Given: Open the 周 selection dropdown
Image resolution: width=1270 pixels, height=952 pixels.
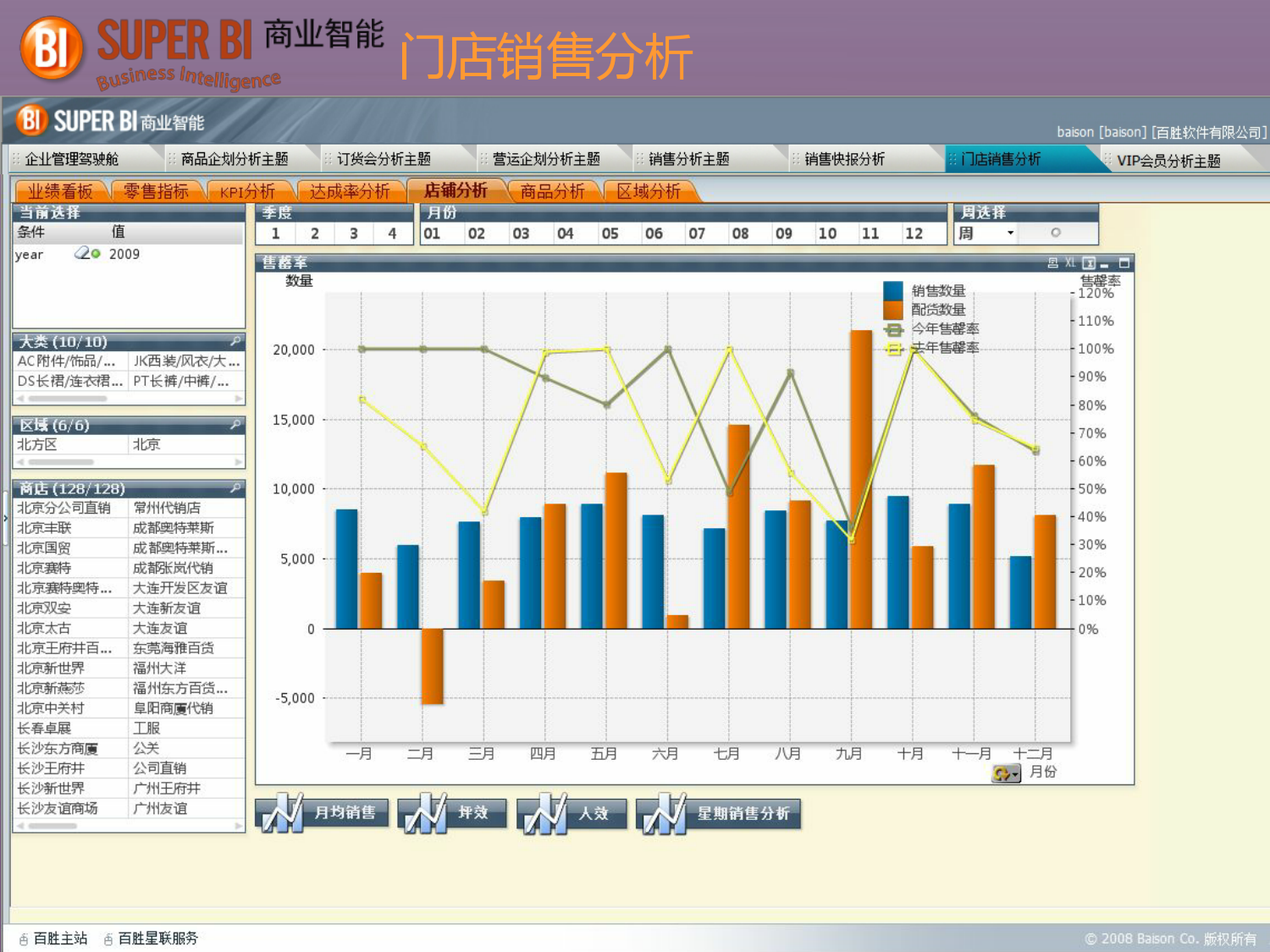Looking at the screenshot, I should [1010, 233].
